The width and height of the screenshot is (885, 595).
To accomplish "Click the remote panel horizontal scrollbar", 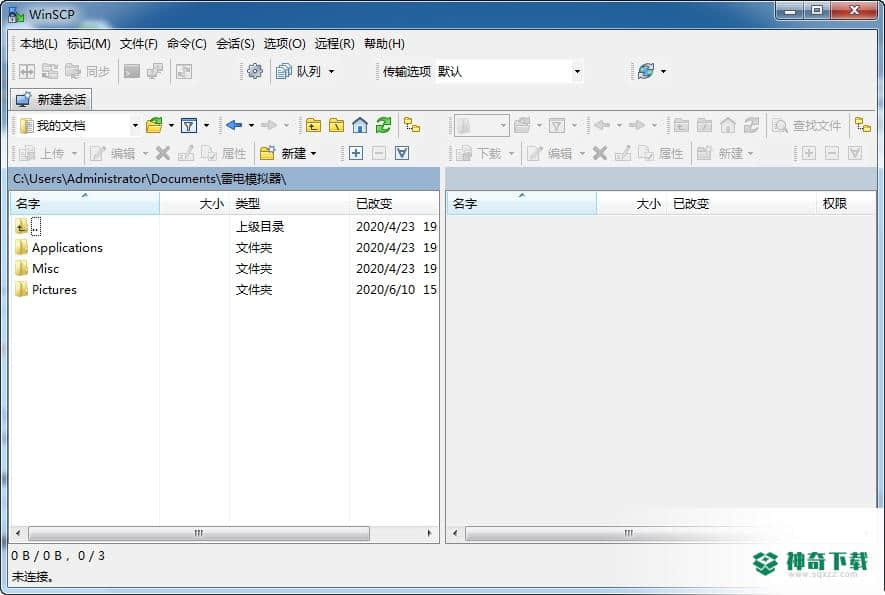I will coord(628,533).
